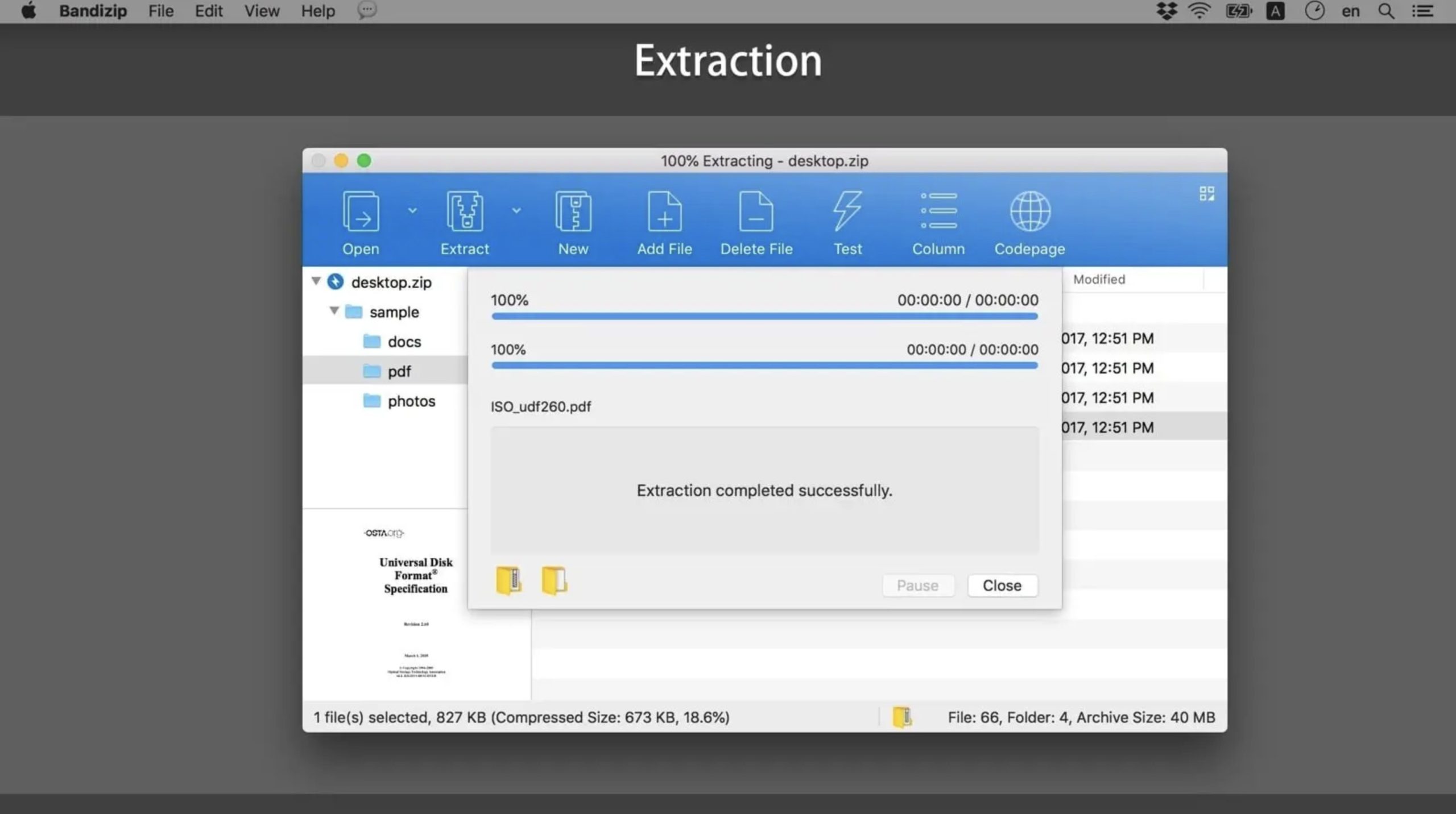1456x814 pixels.
Task: Click the Open dropdown arrow next to Open
Action: coord(410,210)
